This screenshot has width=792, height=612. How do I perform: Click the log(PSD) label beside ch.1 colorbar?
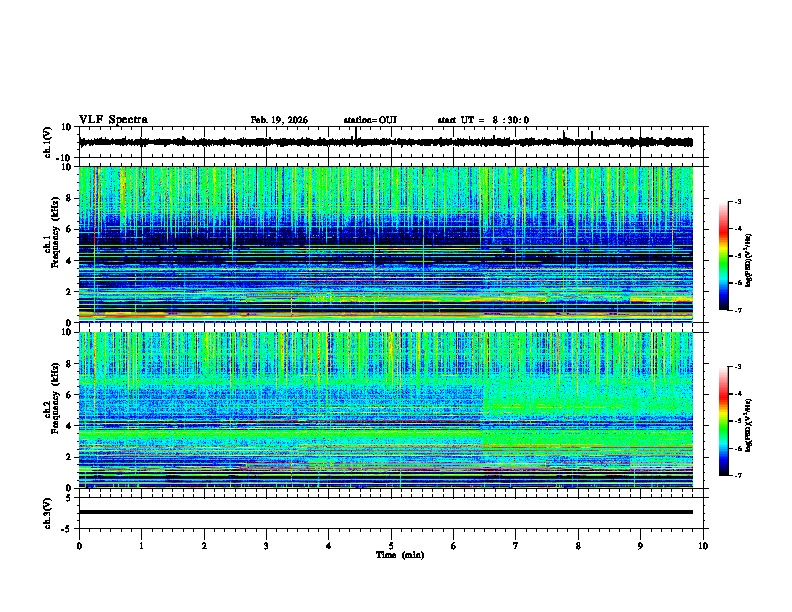(749, 260)
